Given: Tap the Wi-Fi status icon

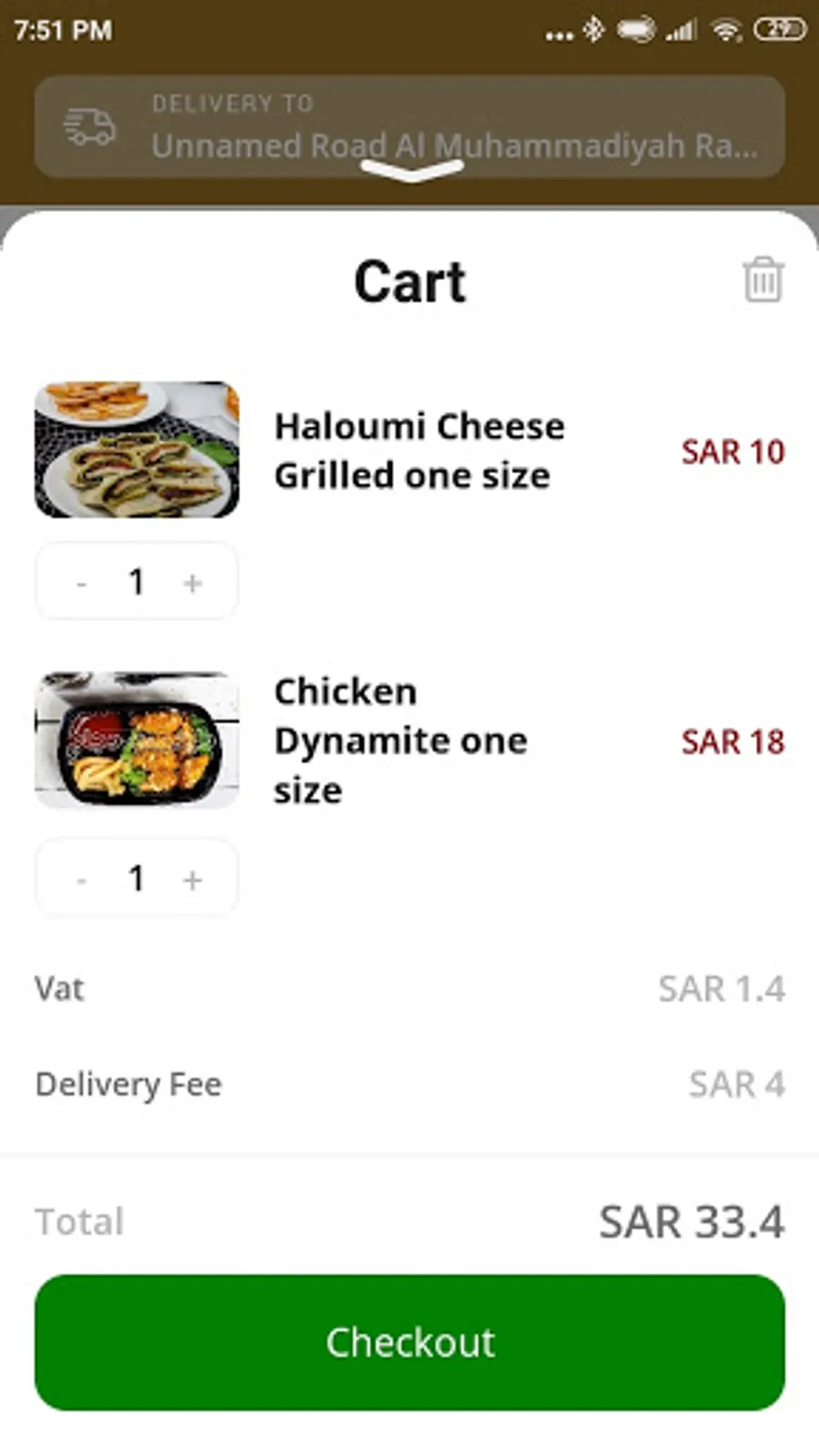Looking at the screenshot, I should coord(726,31).
